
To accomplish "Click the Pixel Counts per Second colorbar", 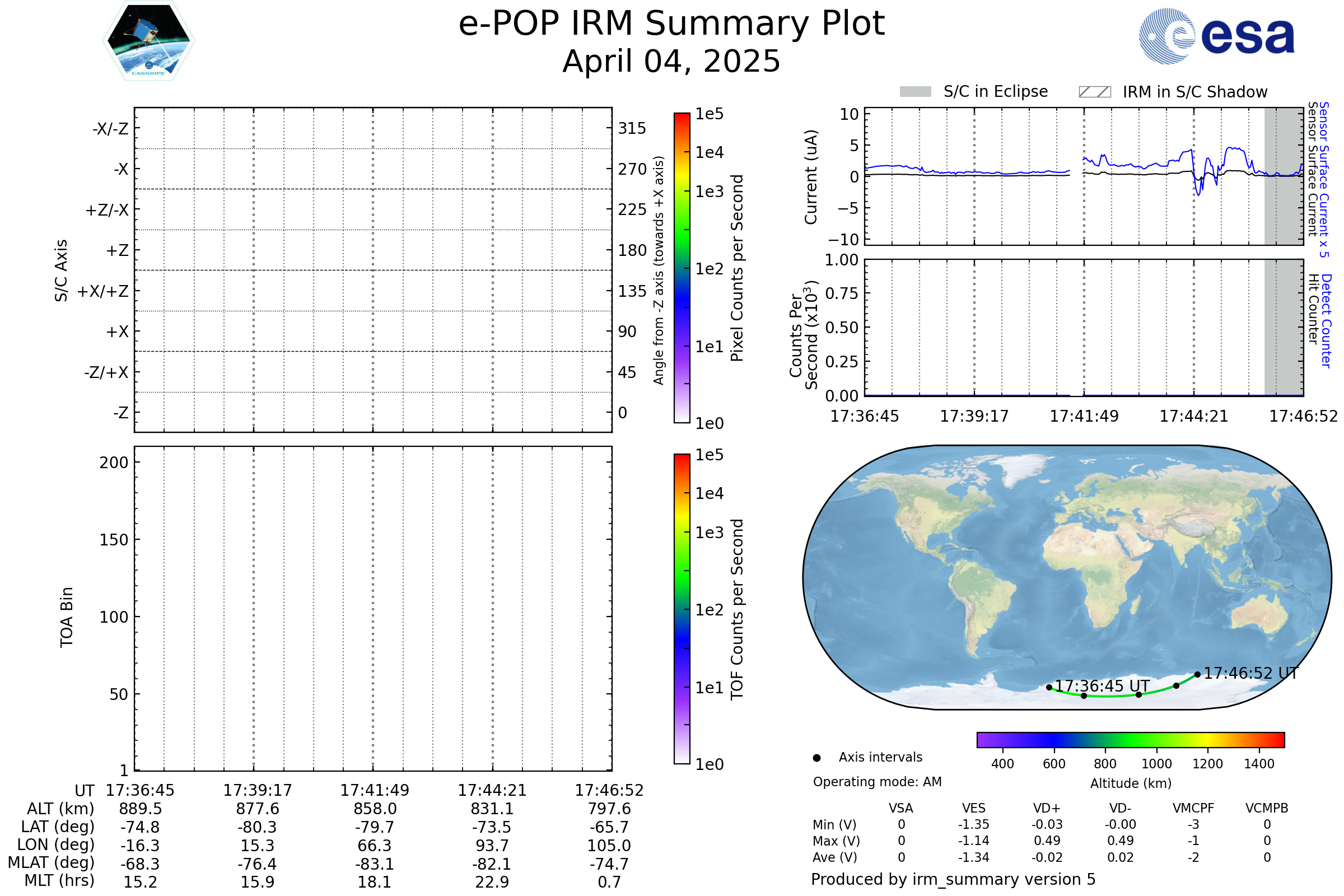I will point(682,268).
